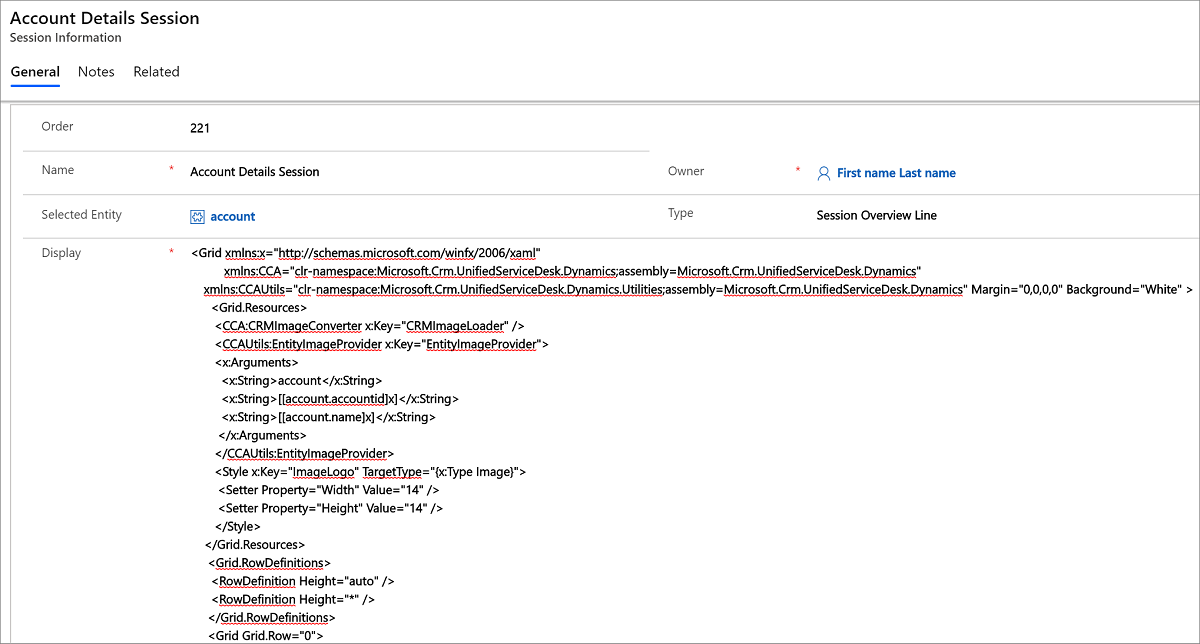Click the Owner field label
The width and height of the screenshot is (1200, 644).
tap(686, 171)
